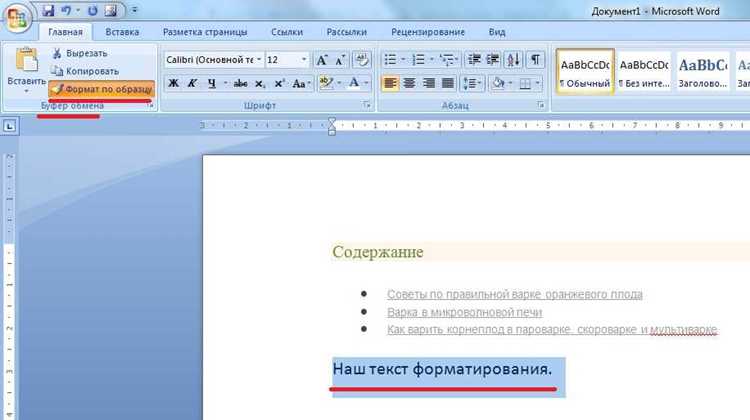Image resolution: width=750 pixels, height=420 pixels.
Task: Justify text alignment
Action: pyautogui.click(x=448, y=83)
